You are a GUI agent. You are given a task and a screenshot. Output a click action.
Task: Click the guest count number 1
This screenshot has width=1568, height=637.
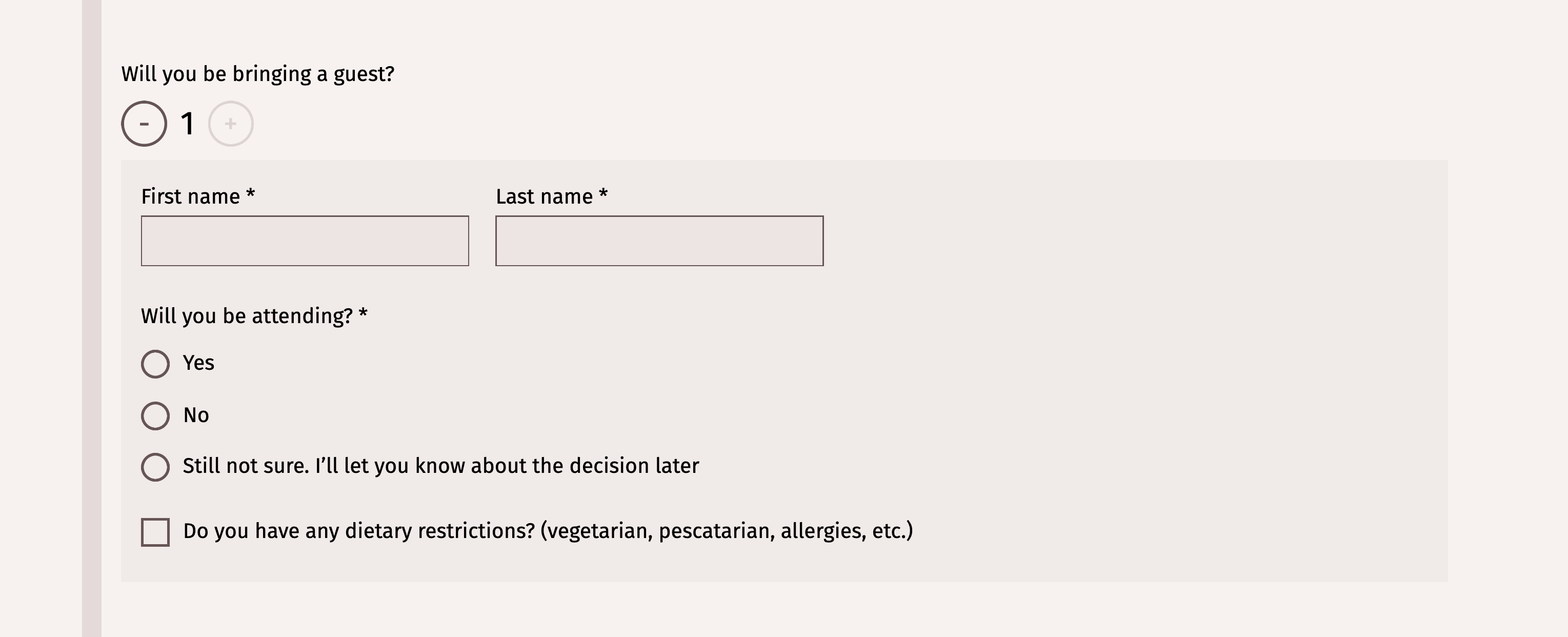[x=188, y=124]
